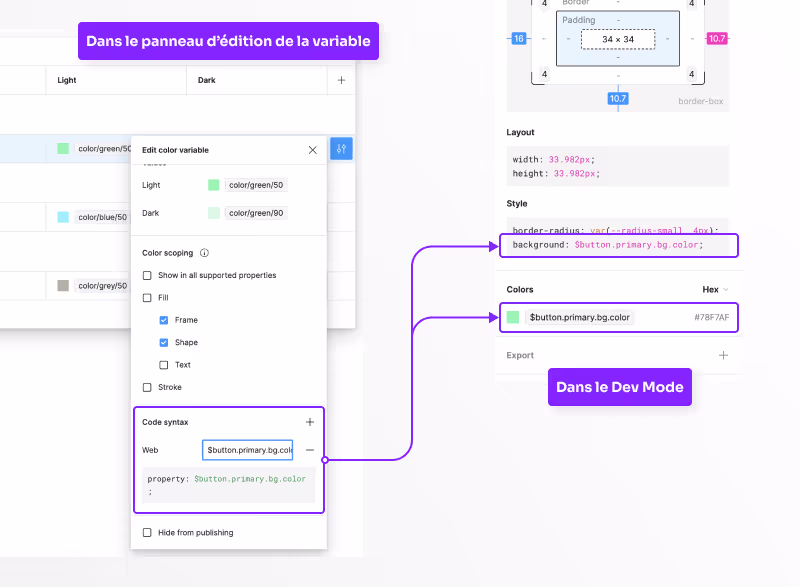Toggle the Fill scoping checkbox
Image resolution: width=800 pixels, height=587 pixels.
[x=147, y=298]
